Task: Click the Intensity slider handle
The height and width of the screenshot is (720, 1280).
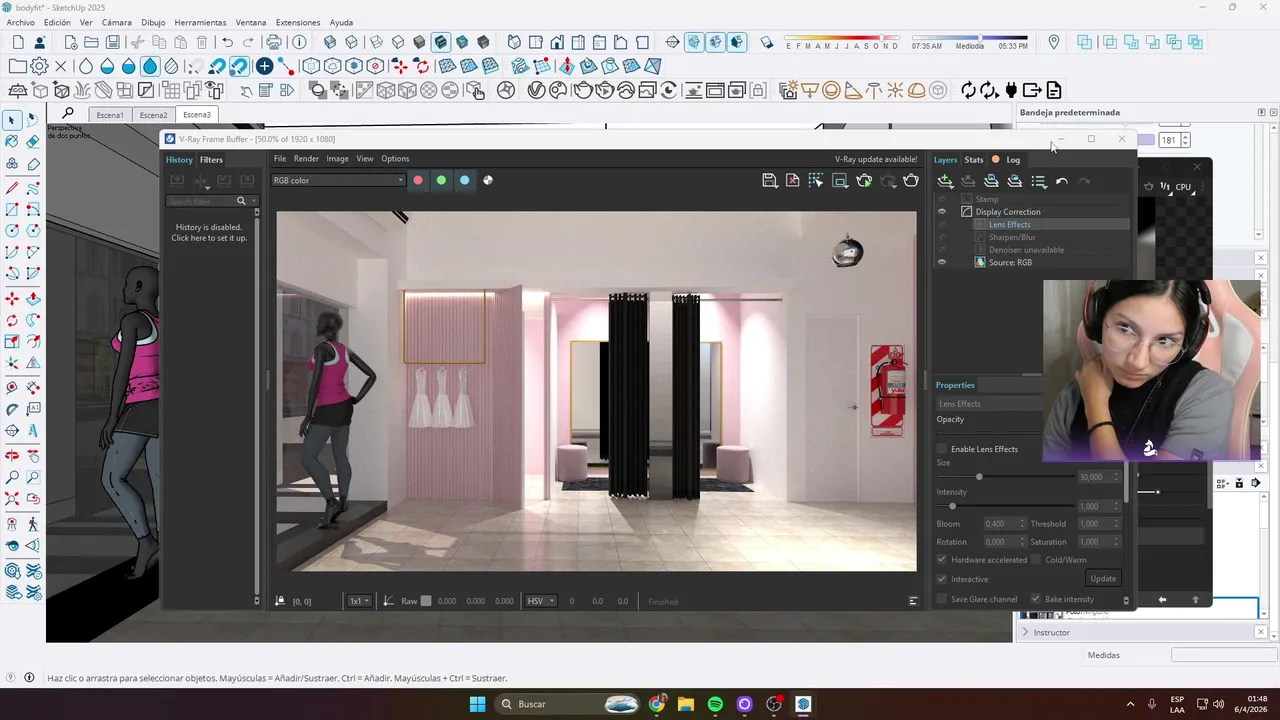Action: click(952, 506)
